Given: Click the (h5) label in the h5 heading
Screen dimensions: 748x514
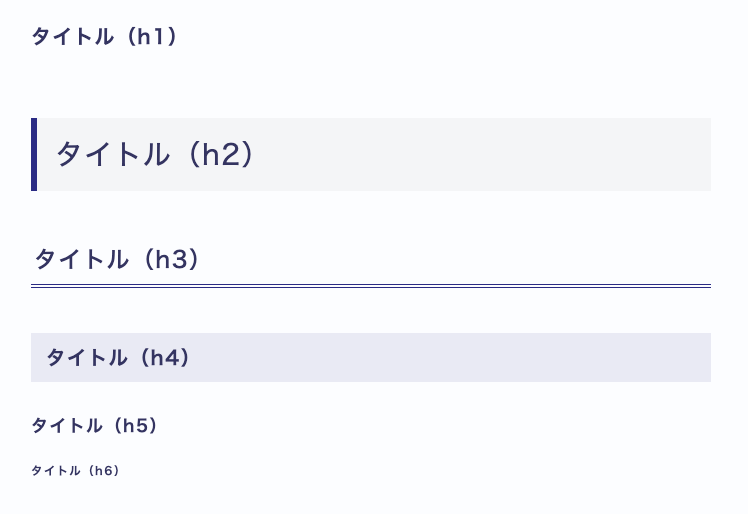Looking at the screenshot, I should click(135, 425).
